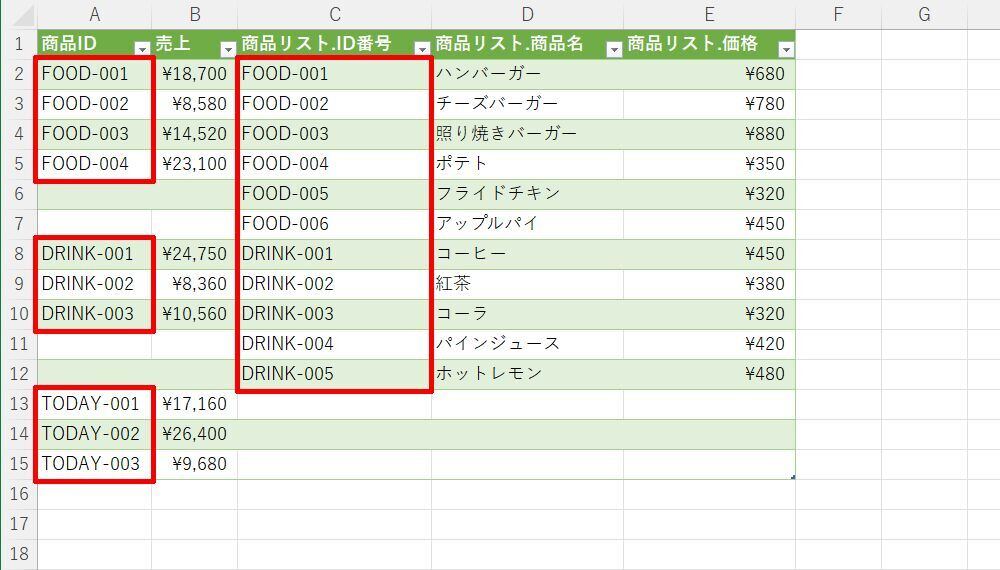Select column A header
The width and height of the screenshot is (1000, 570).
[x=94, y=14]
